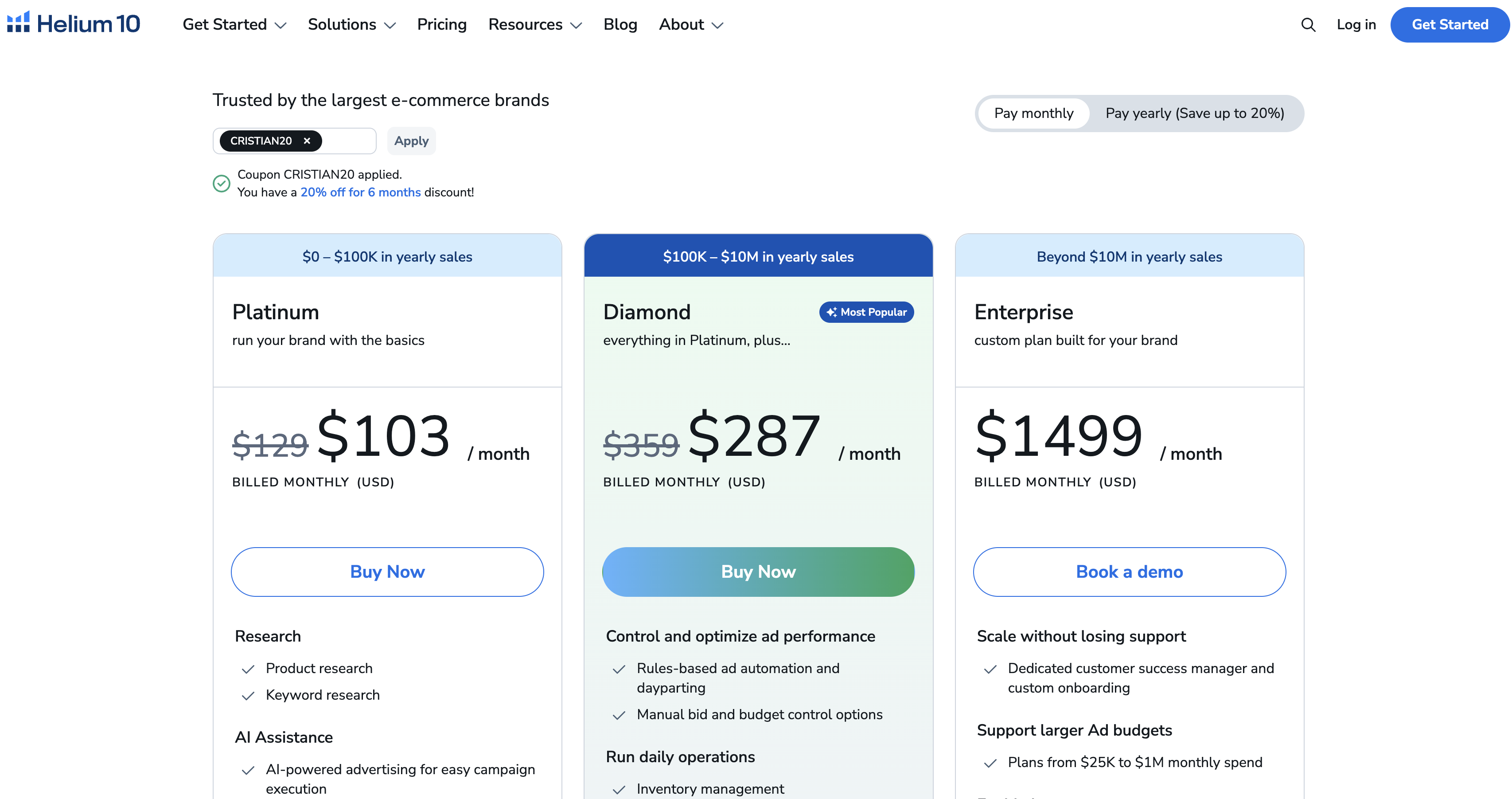The width and height of the screenshot is (1512, 799).
Task: Click the checkmark beside Product research
Action: pos(248,669)
